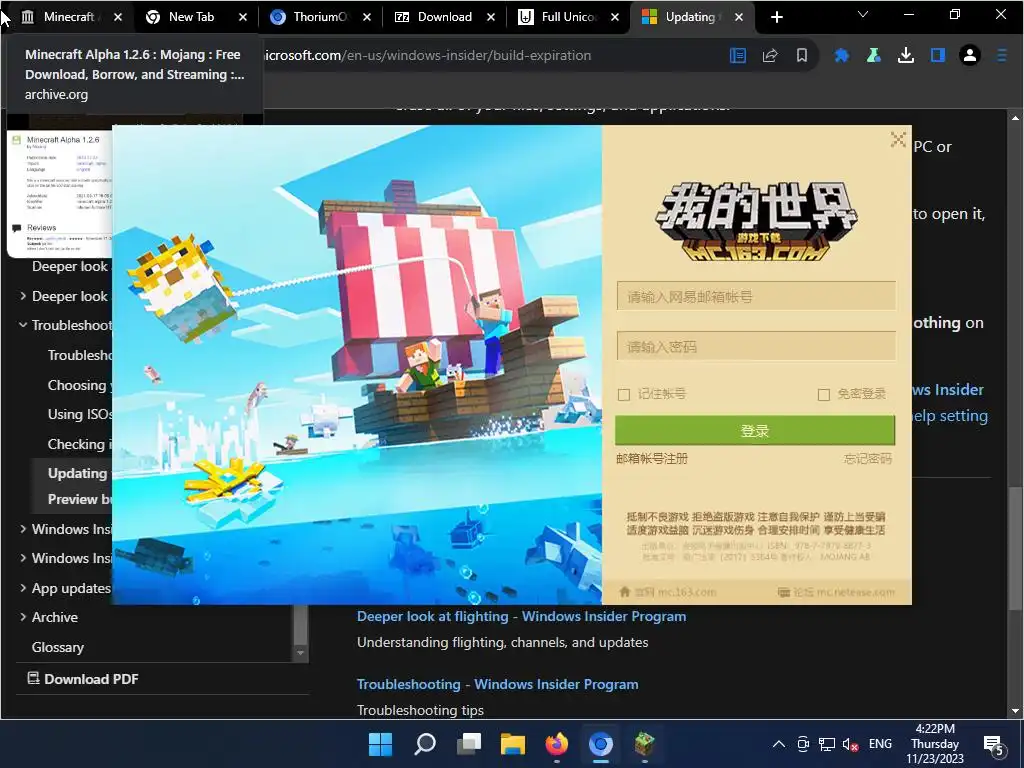The height and width of the screenshot is (768, 1024).
Task: Close the New Tab browser tab
Action: [243, 17]
